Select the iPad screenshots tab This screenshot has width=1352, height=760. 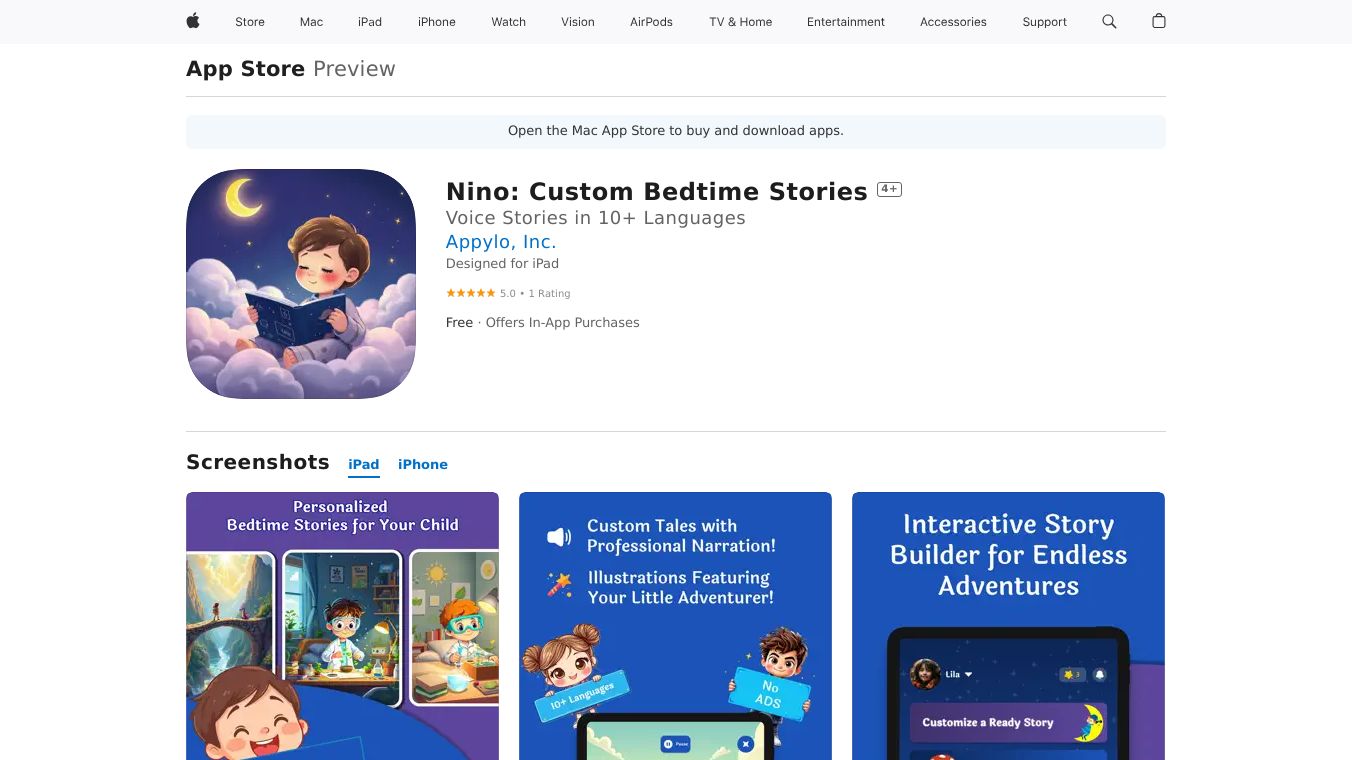(x=364, y=464)
